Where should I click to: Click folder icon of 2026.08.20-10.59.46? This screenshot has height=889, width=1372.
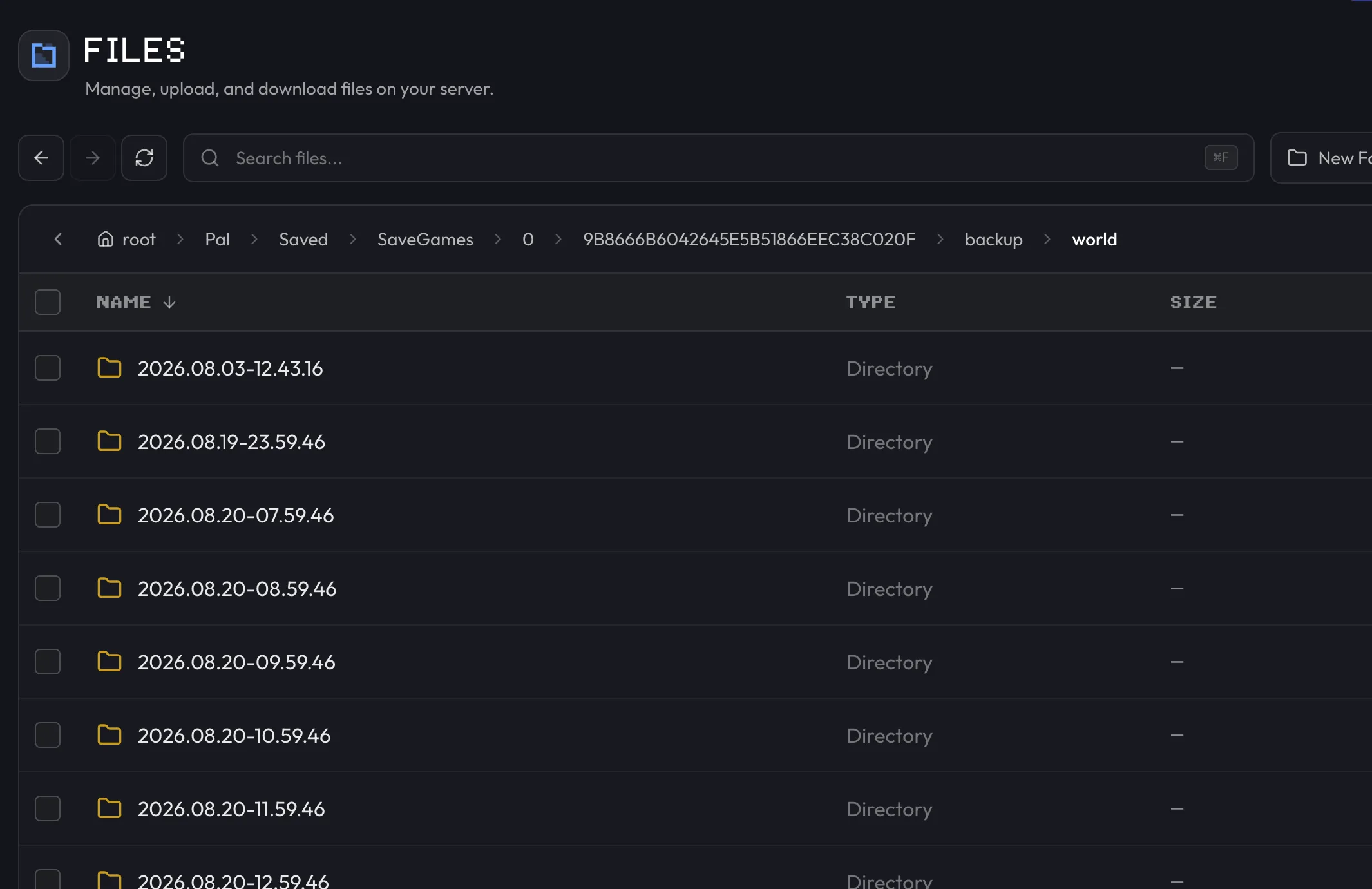[x=110, y=734]
